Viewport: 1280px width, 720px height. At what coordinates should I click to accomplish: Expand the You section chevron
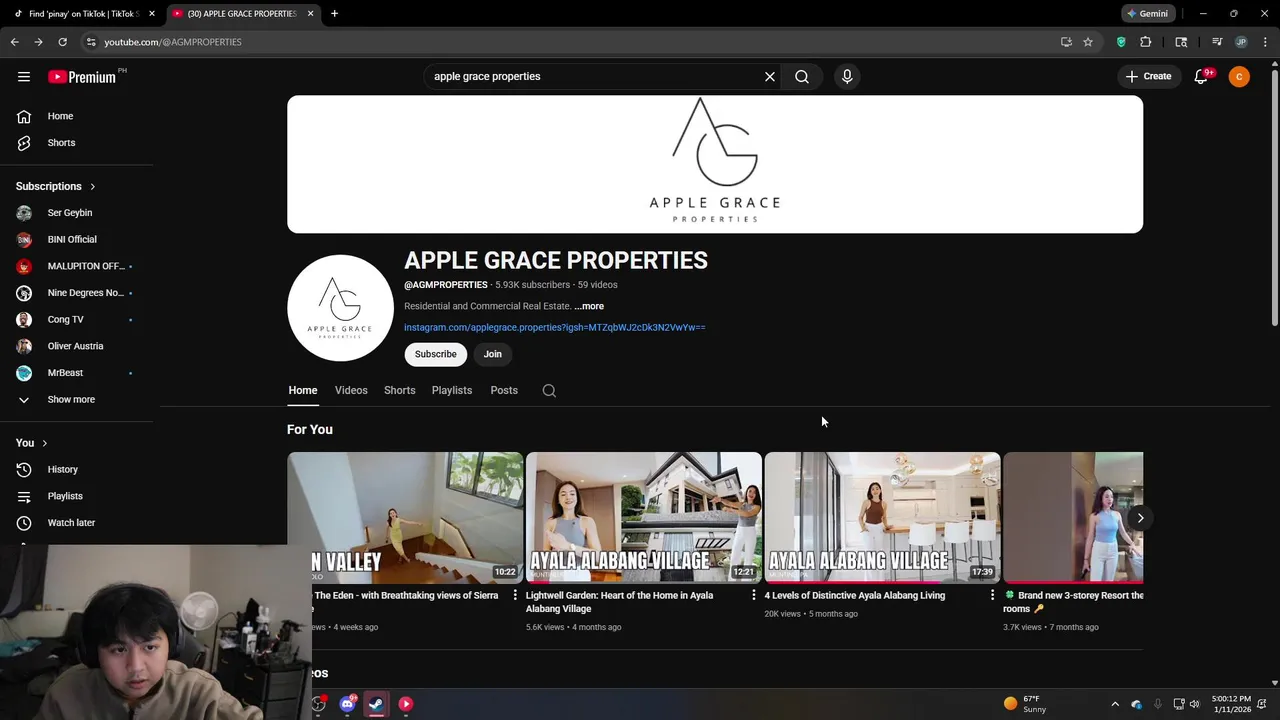pos(44,443)
